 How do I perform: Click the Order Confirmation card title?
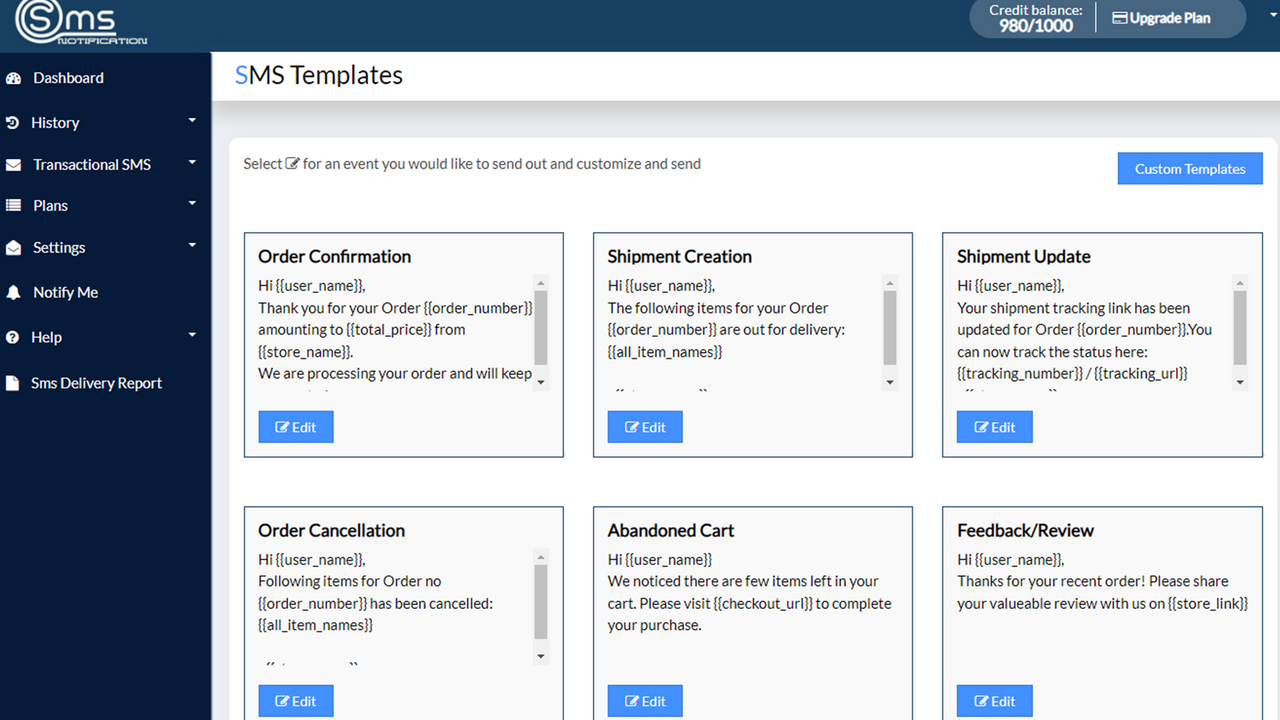point(335,256)
